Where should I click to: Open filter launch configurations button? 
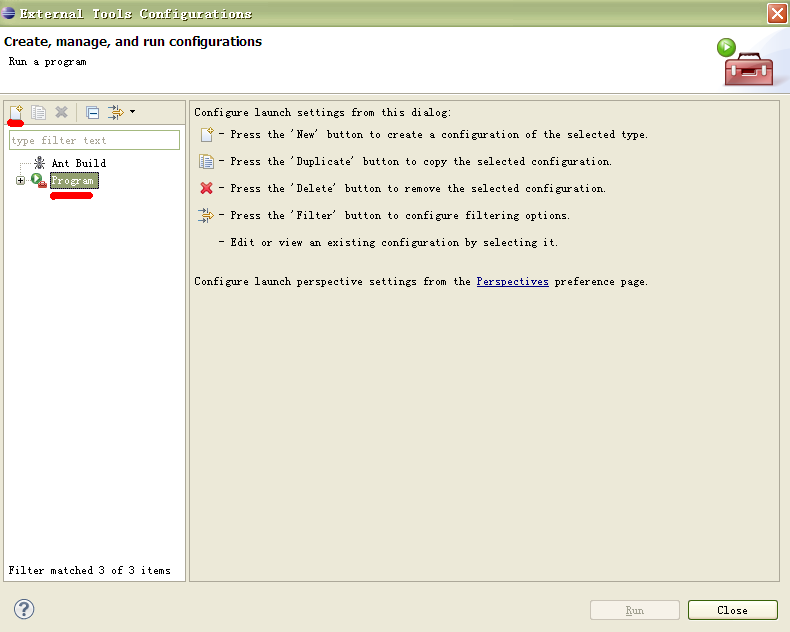(115, 112)
